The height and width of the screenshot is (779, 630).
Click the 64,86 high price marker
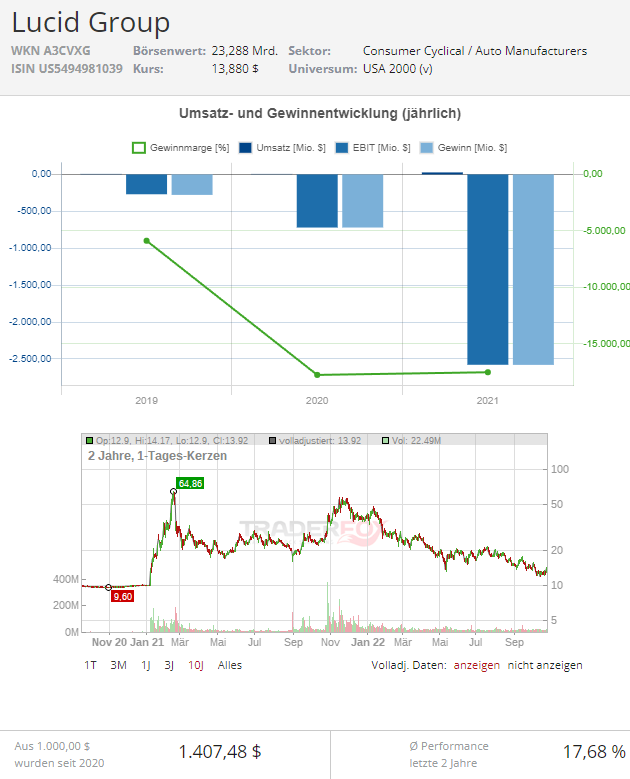point(190,483)
